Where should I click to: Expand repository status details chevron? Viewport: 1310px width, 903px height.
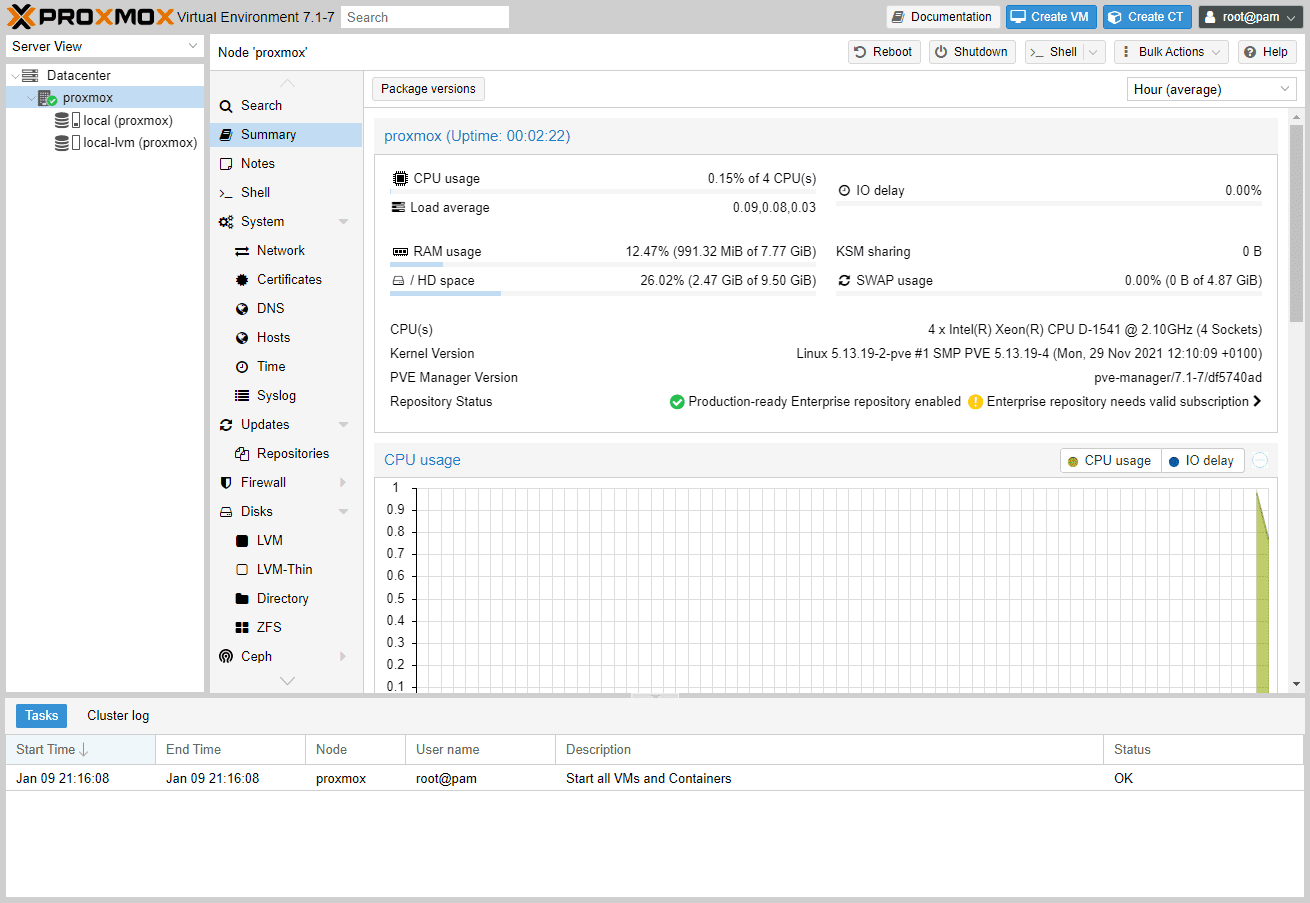pyautogui.click(x=1257, y=402)
